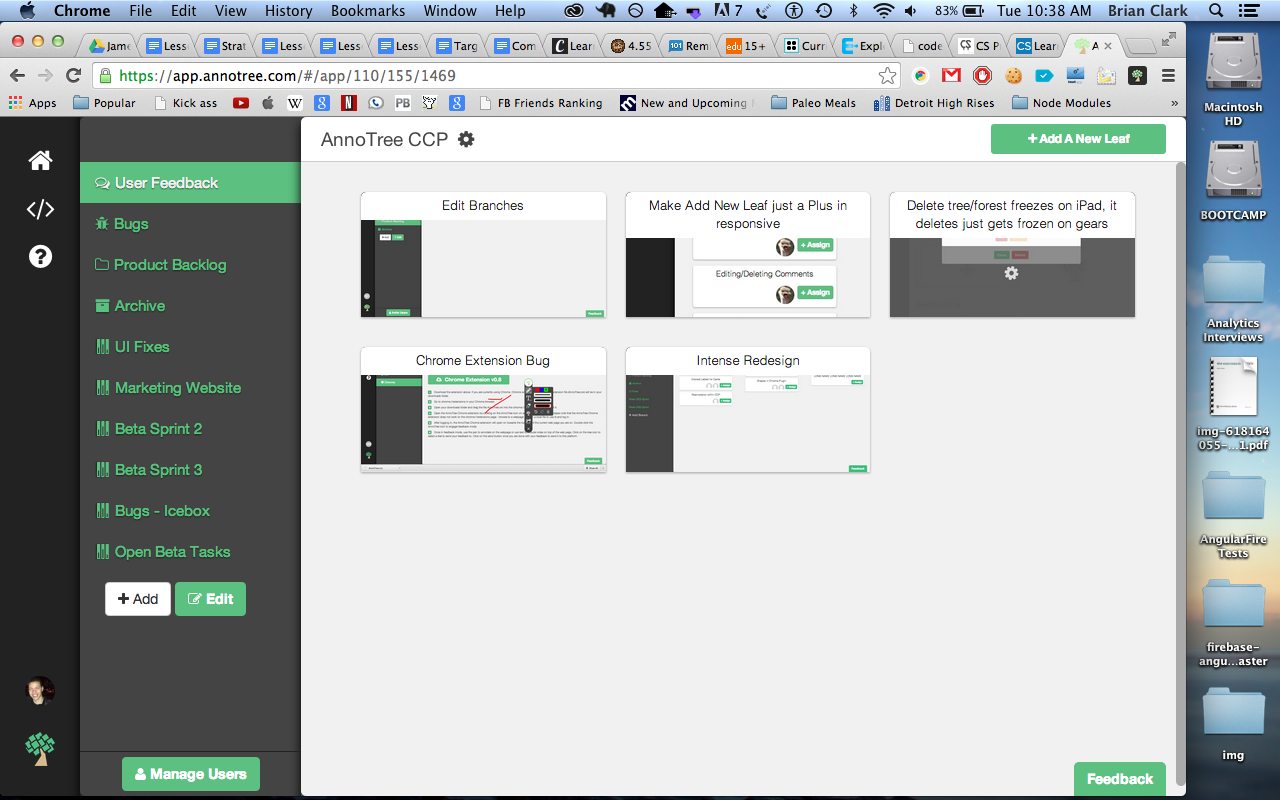
Task: Click the Edit branches button
Action: [x=210, y=599]
